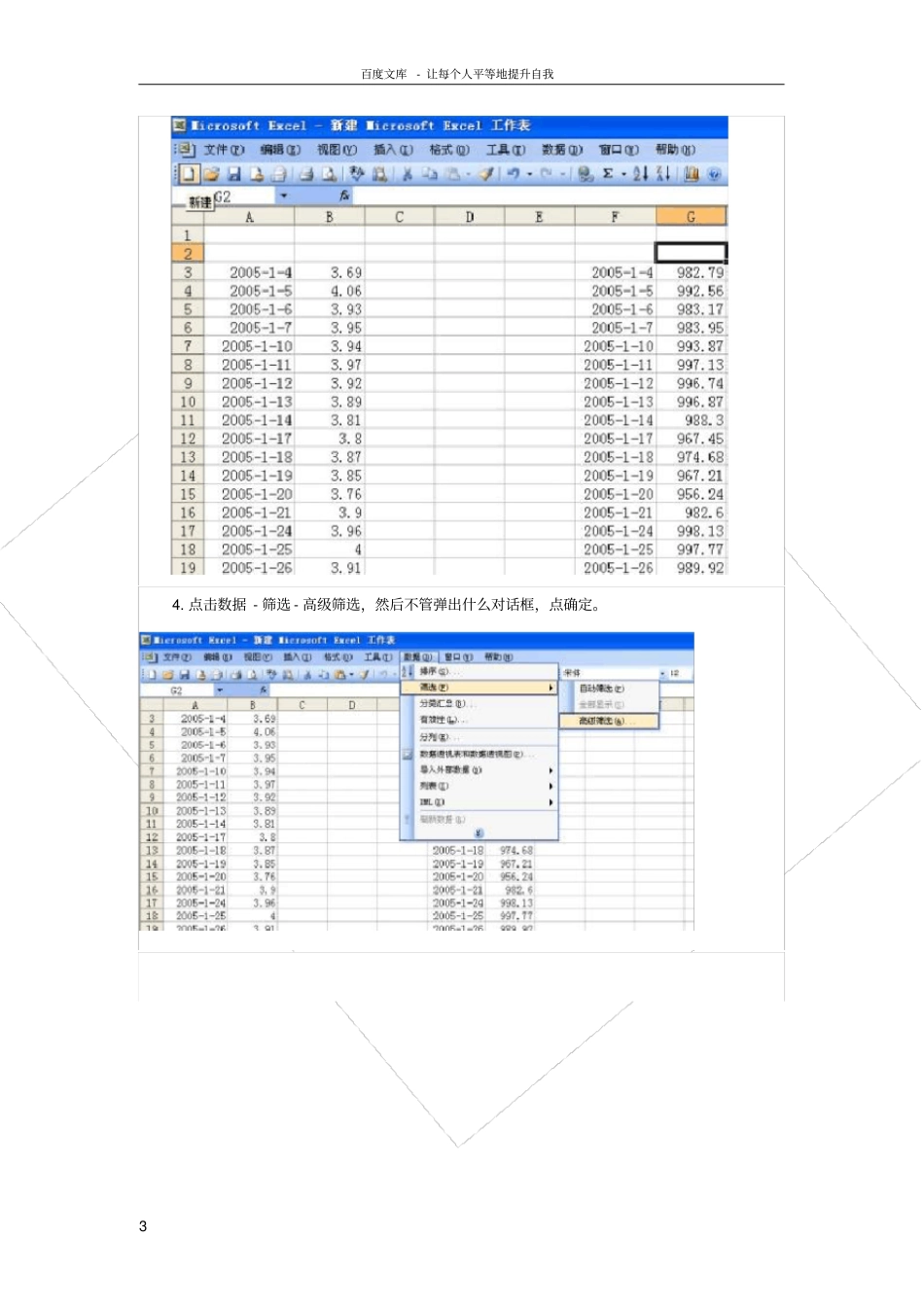Click cell 4.06 in column B of the larger window

click(330, 291)
